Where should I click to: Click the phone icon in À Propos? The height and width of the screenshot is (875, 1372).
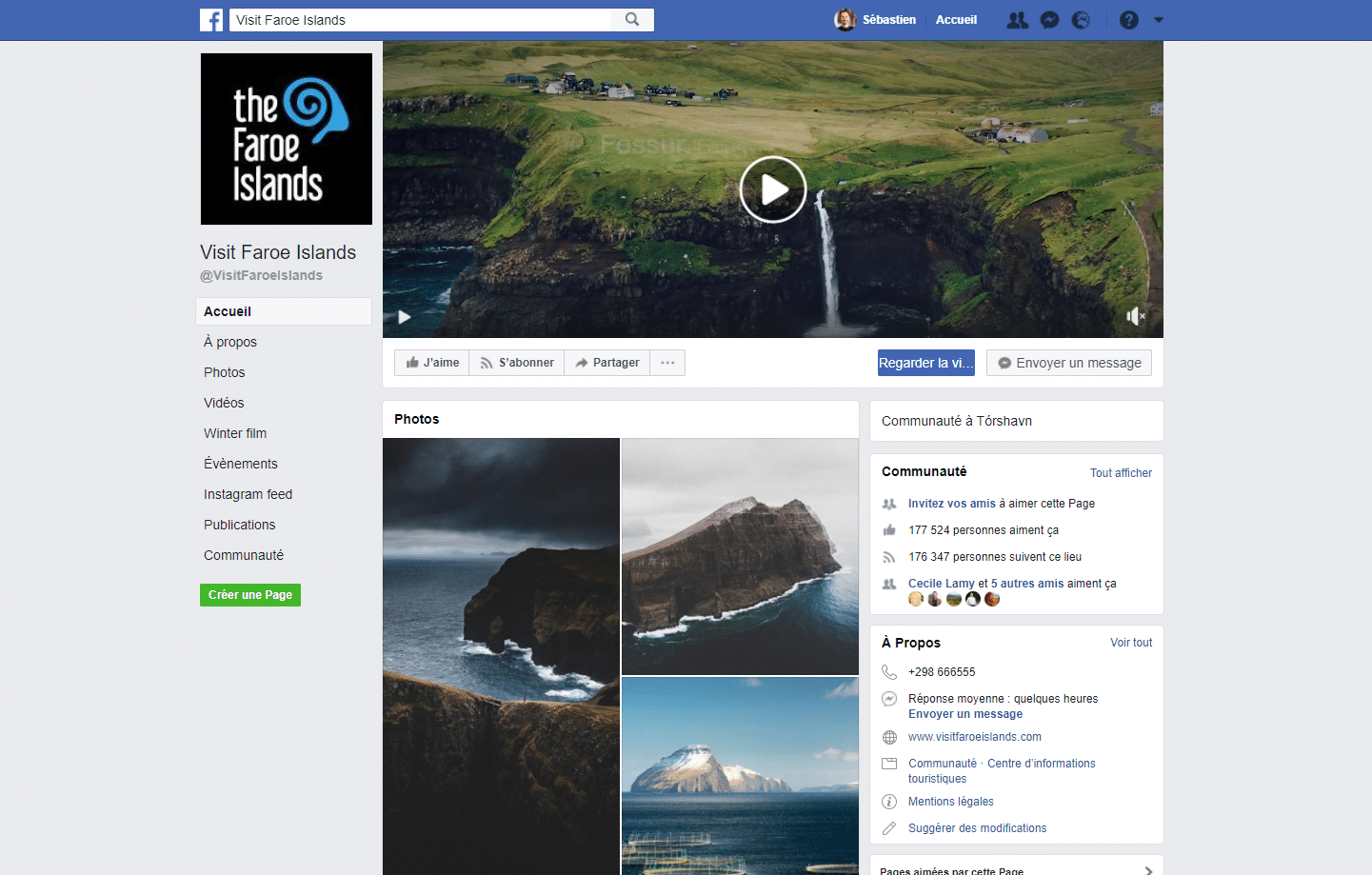tap(889, 672)
